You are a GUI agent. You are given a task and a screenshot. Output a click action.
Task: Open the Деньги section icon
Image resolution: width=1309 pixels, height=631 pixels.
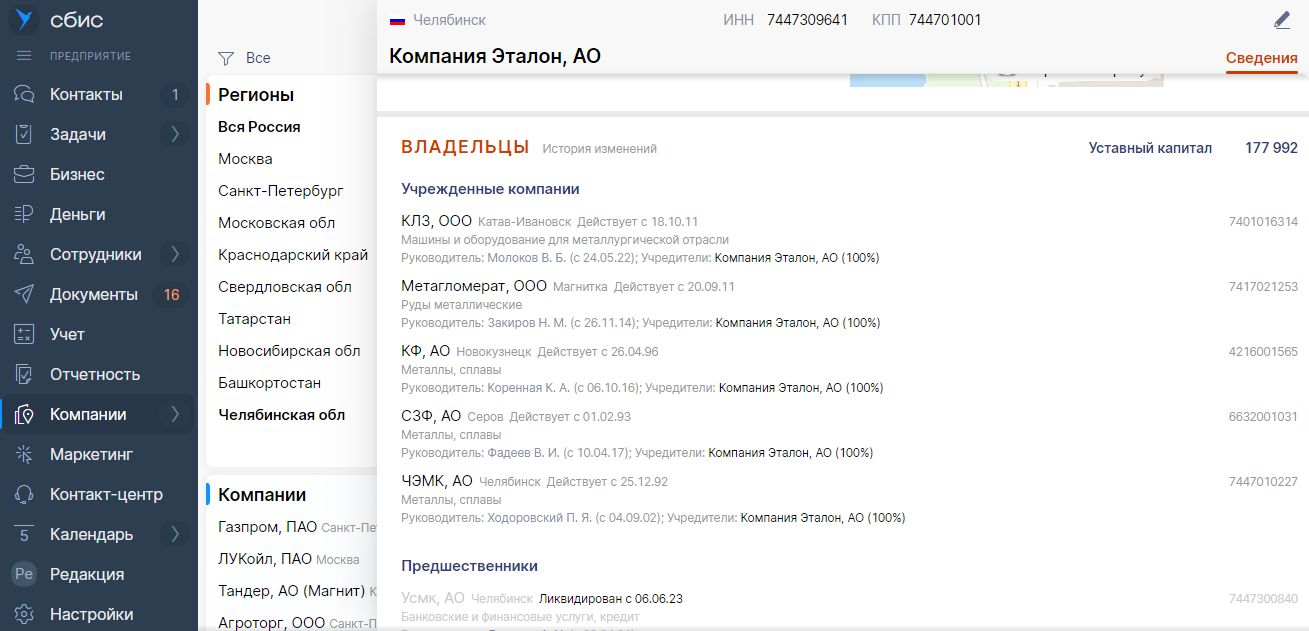click(x=24, y=214)
